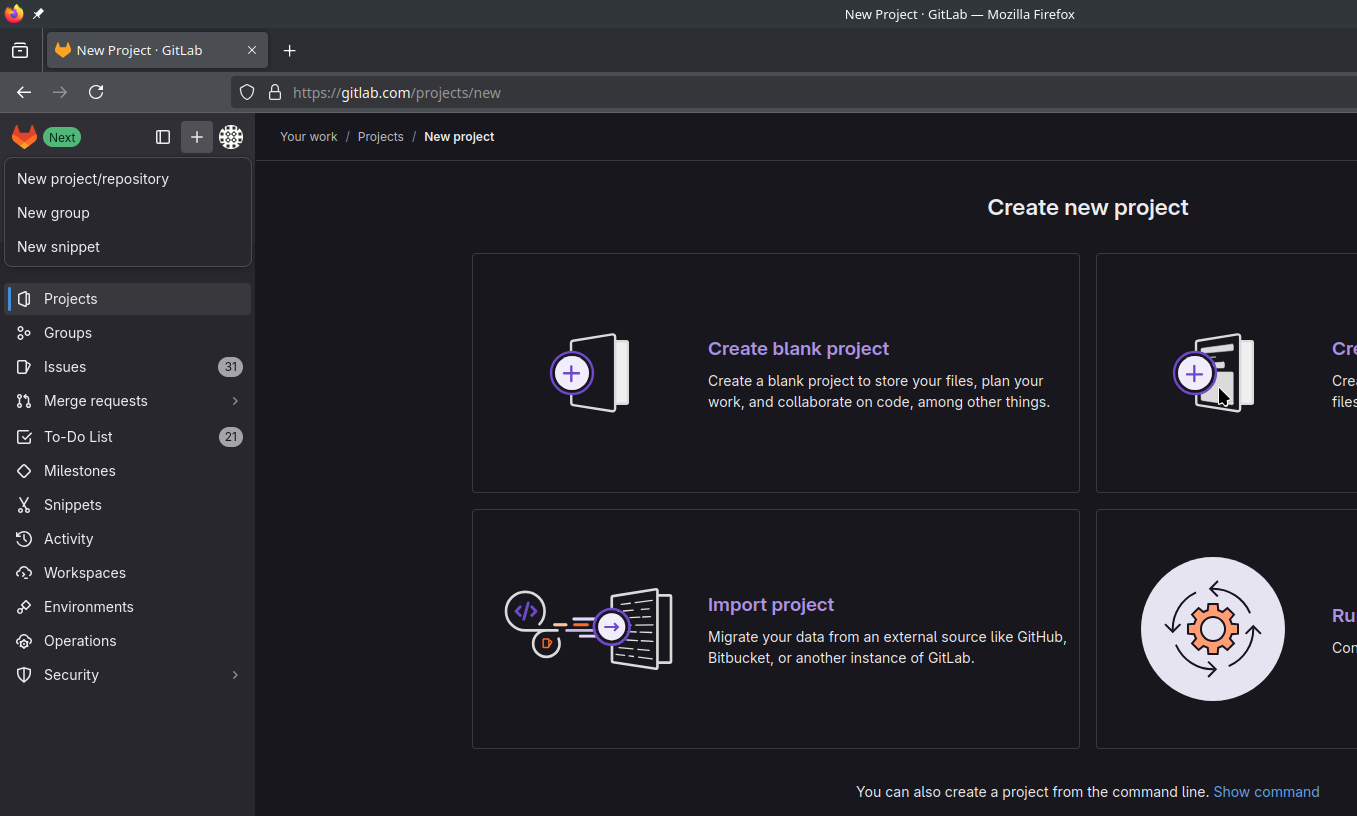Viewport: 1357px width, 816px height.
Task: Click the To-Do List checkmark icon
Action: click(x=24, y=437)
